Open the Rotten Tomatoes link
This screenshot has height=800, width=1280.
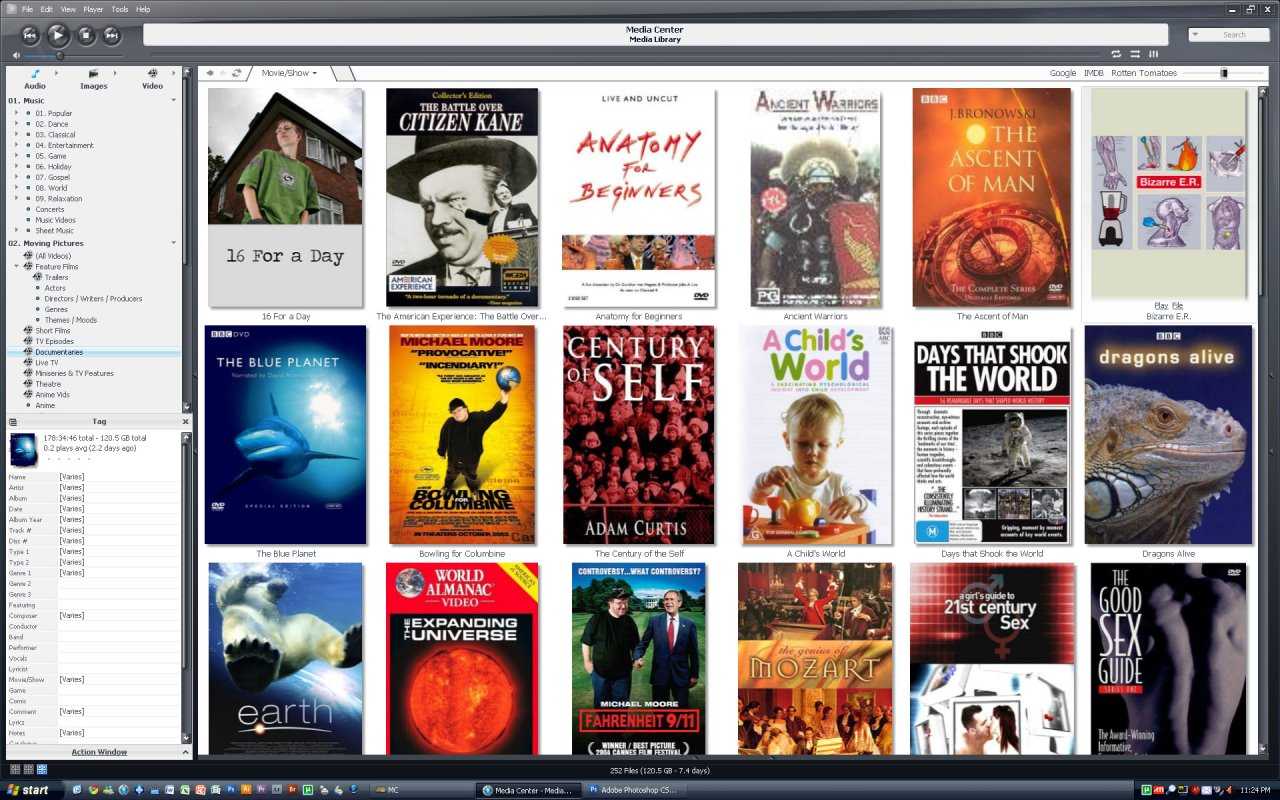1144,73
